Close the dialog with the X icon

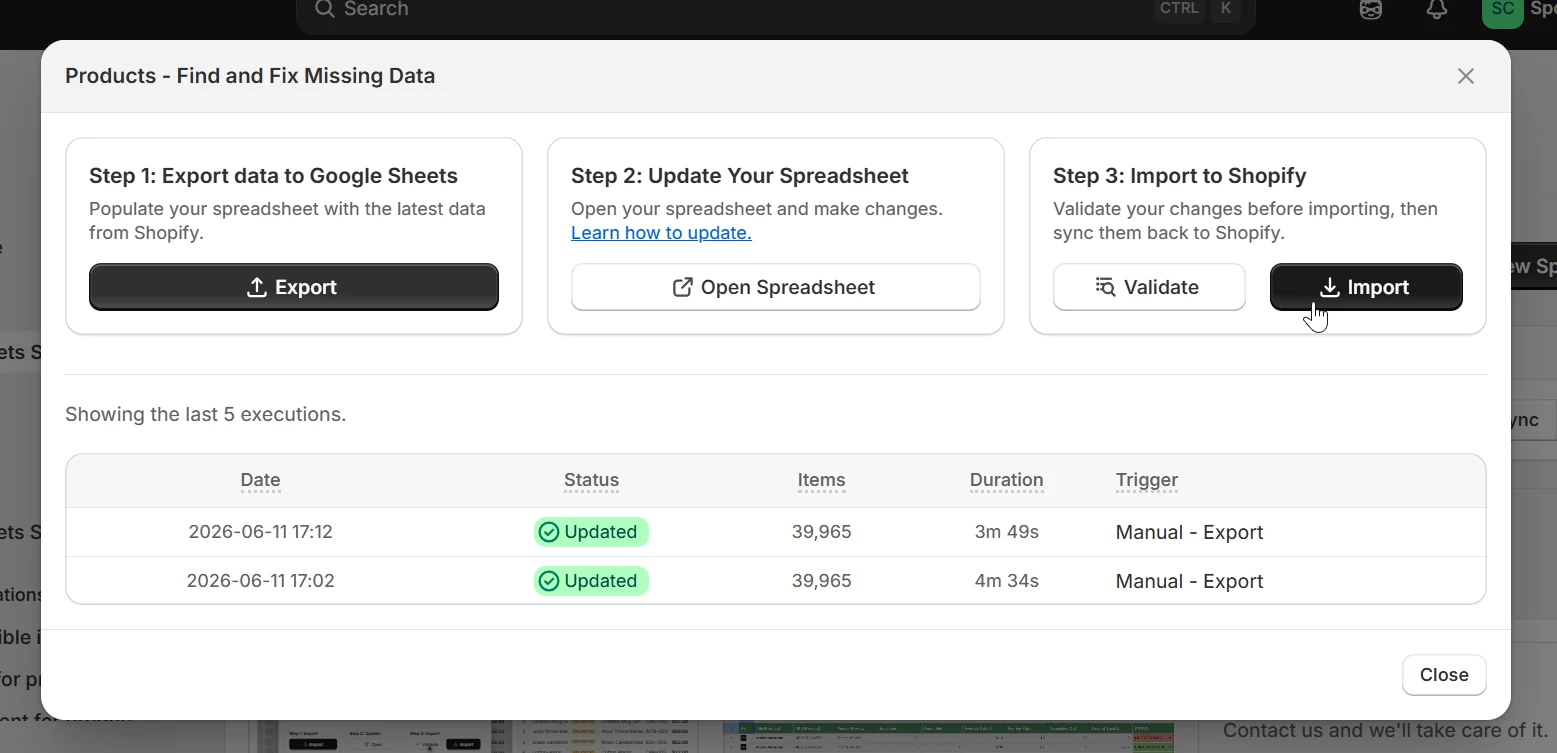click(1466, 76)
